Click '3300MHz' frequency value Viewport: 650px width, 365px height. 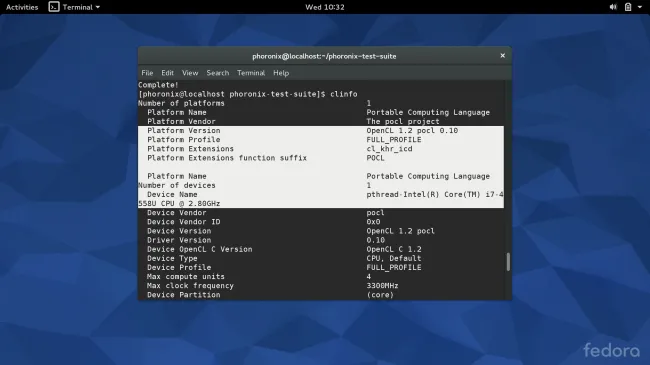tap(382, 286)
